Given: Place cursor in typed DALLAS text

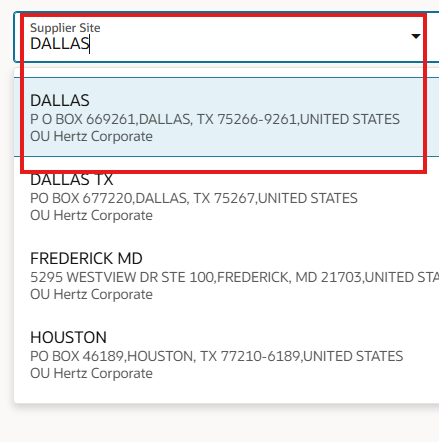Looking at the screenshot, I should (60, 44).
